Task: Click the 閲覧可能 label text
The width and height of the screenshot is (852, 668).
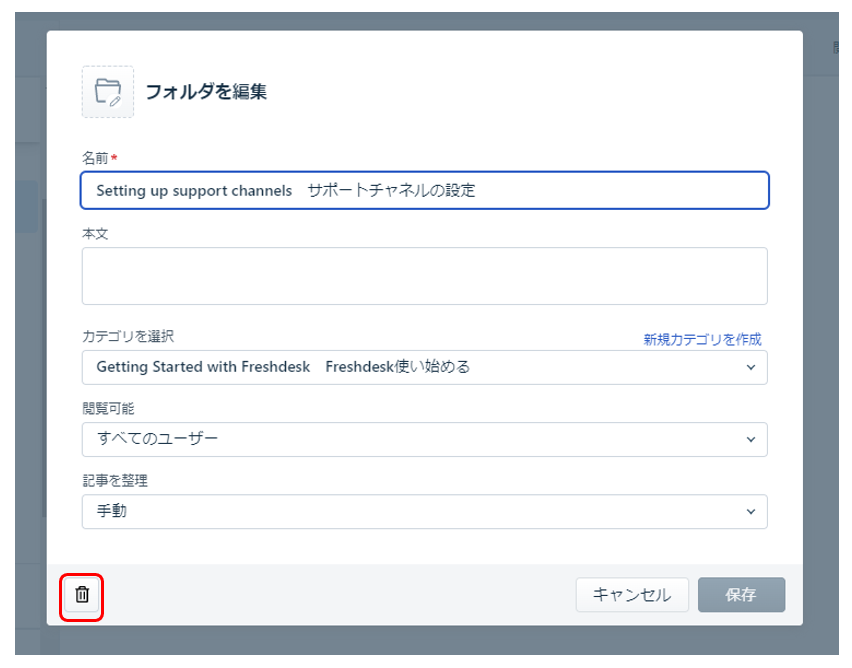Action: click(x=108, y=409)
